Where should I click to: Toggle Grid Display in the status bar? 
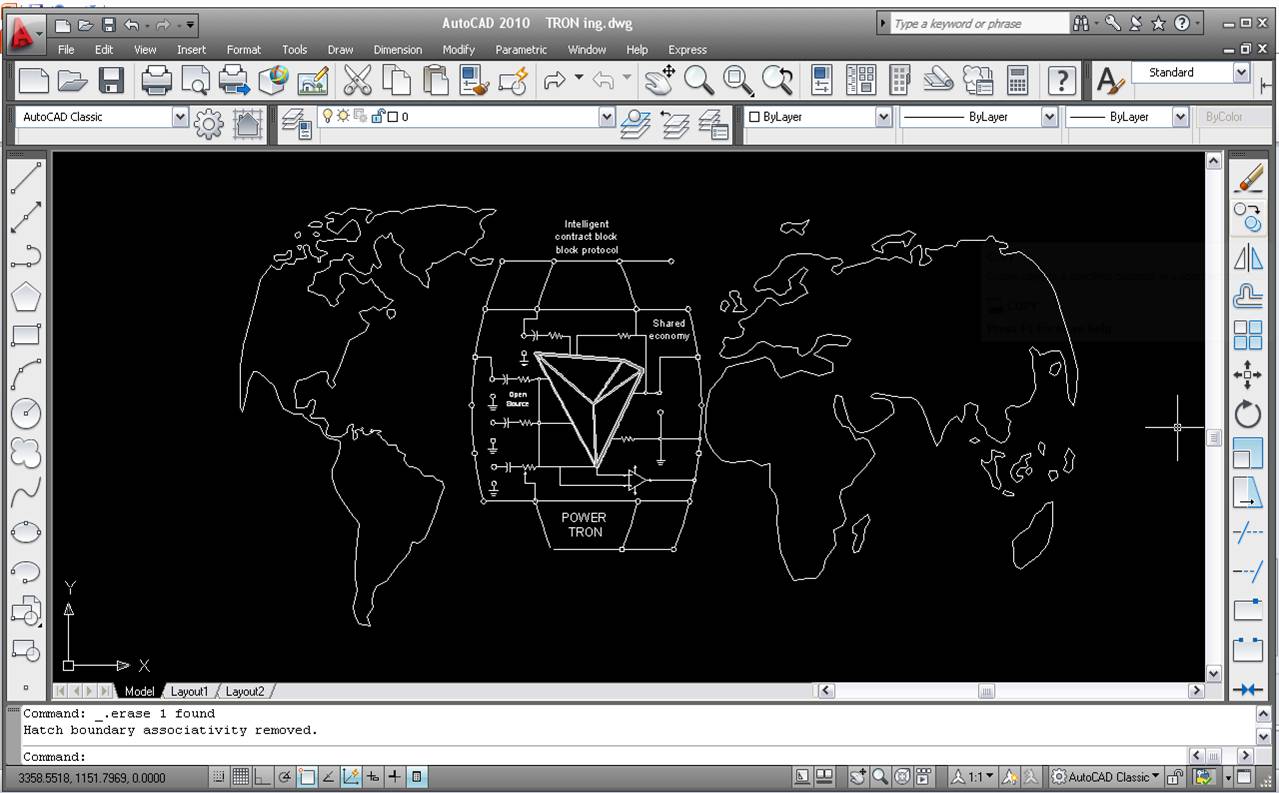click(x=240, y=777)
